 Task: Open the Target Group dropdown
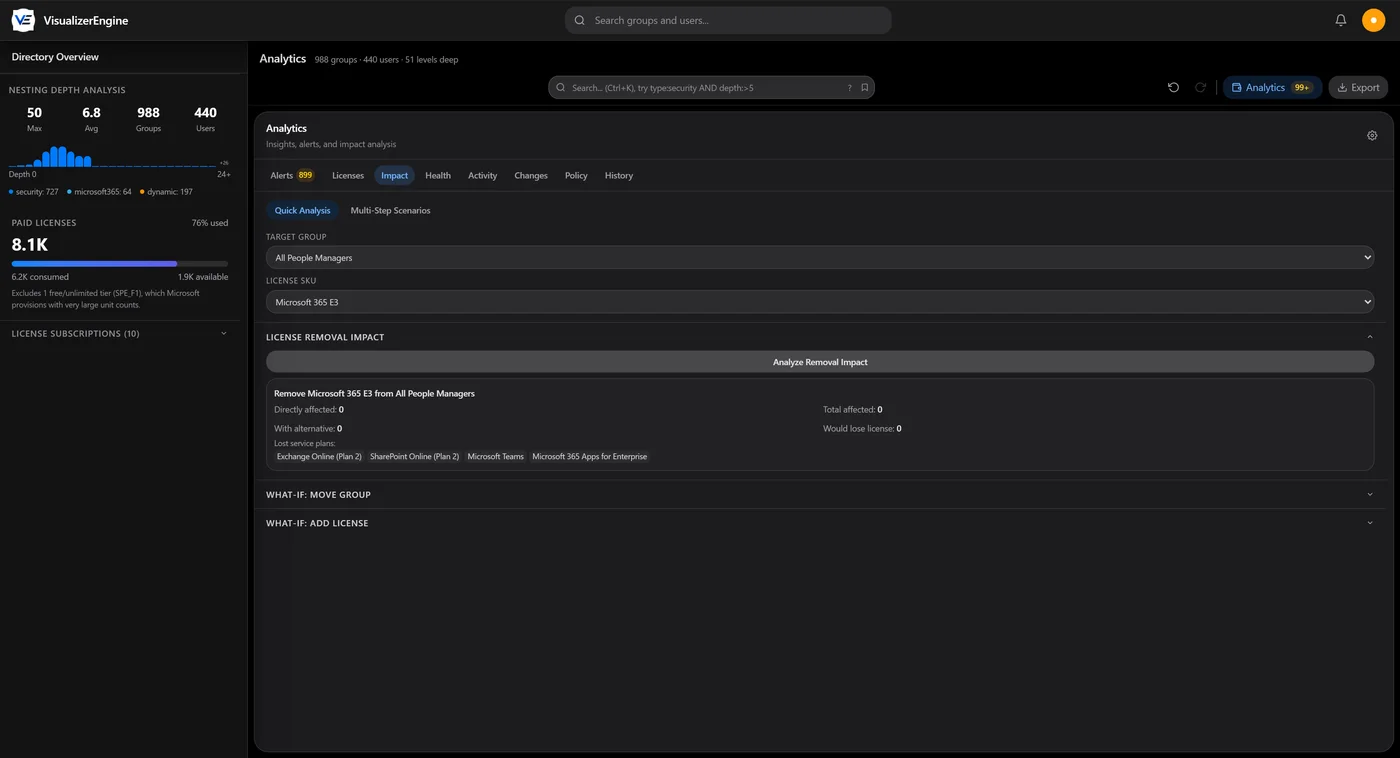[x=820, y=258]
